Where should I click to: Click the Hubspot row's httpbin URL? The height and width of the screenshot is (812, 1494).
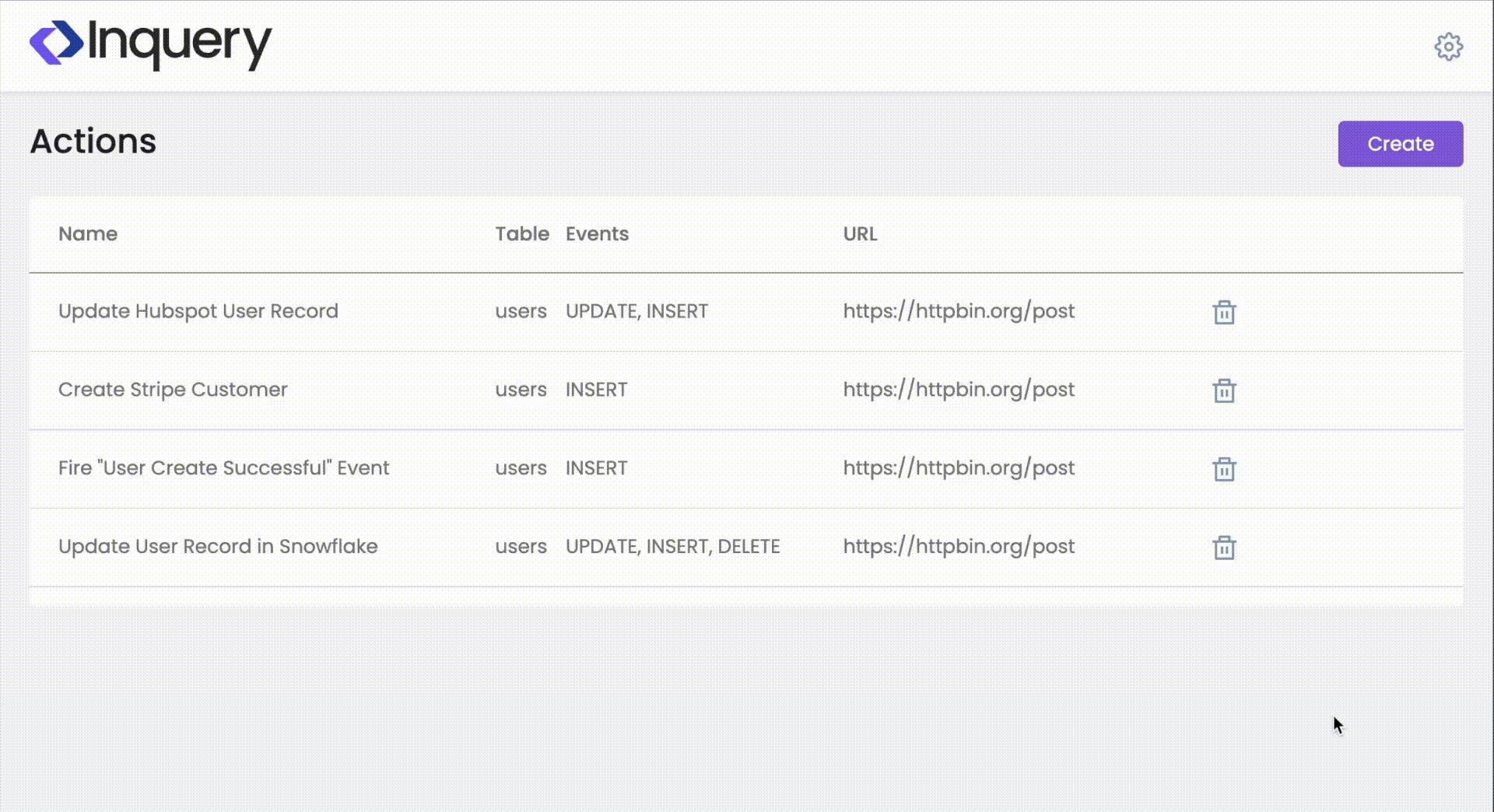point(959,311)
